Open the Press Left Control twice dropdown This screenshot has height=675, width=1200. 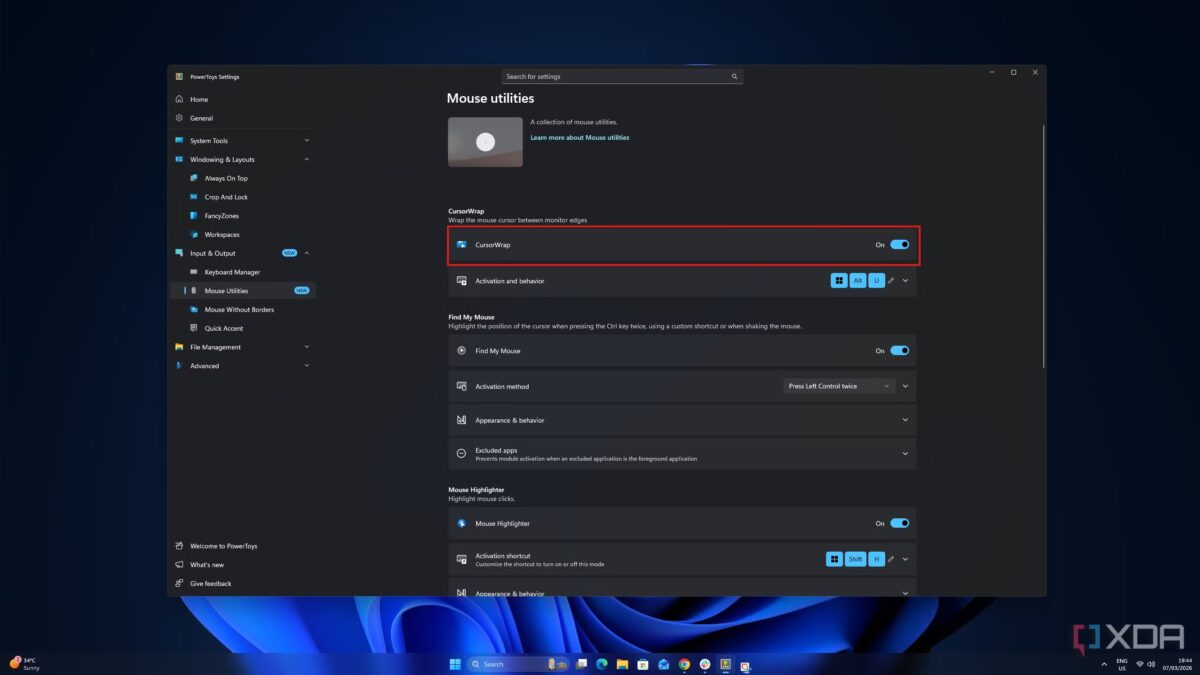click(839, 386)
